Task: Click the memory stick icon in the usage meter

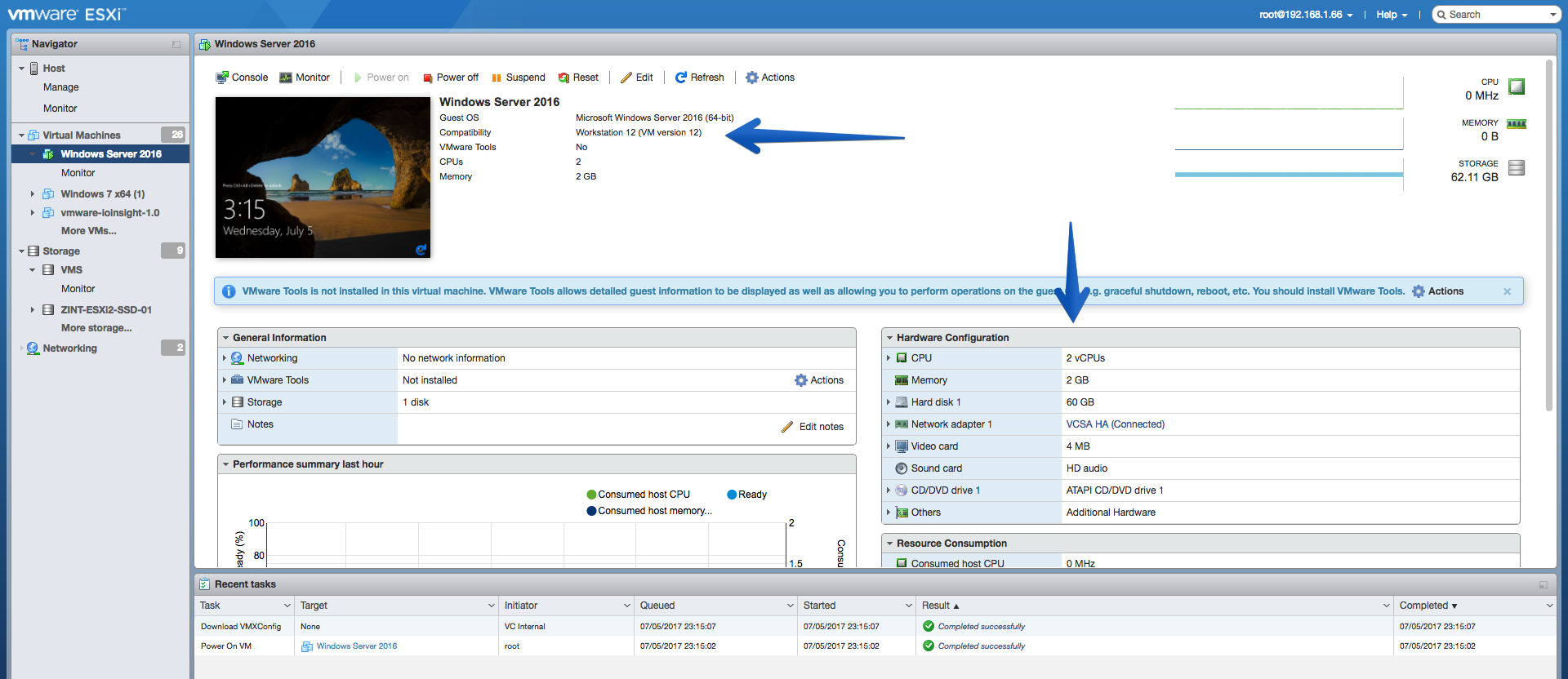Action: point(1517,124)
